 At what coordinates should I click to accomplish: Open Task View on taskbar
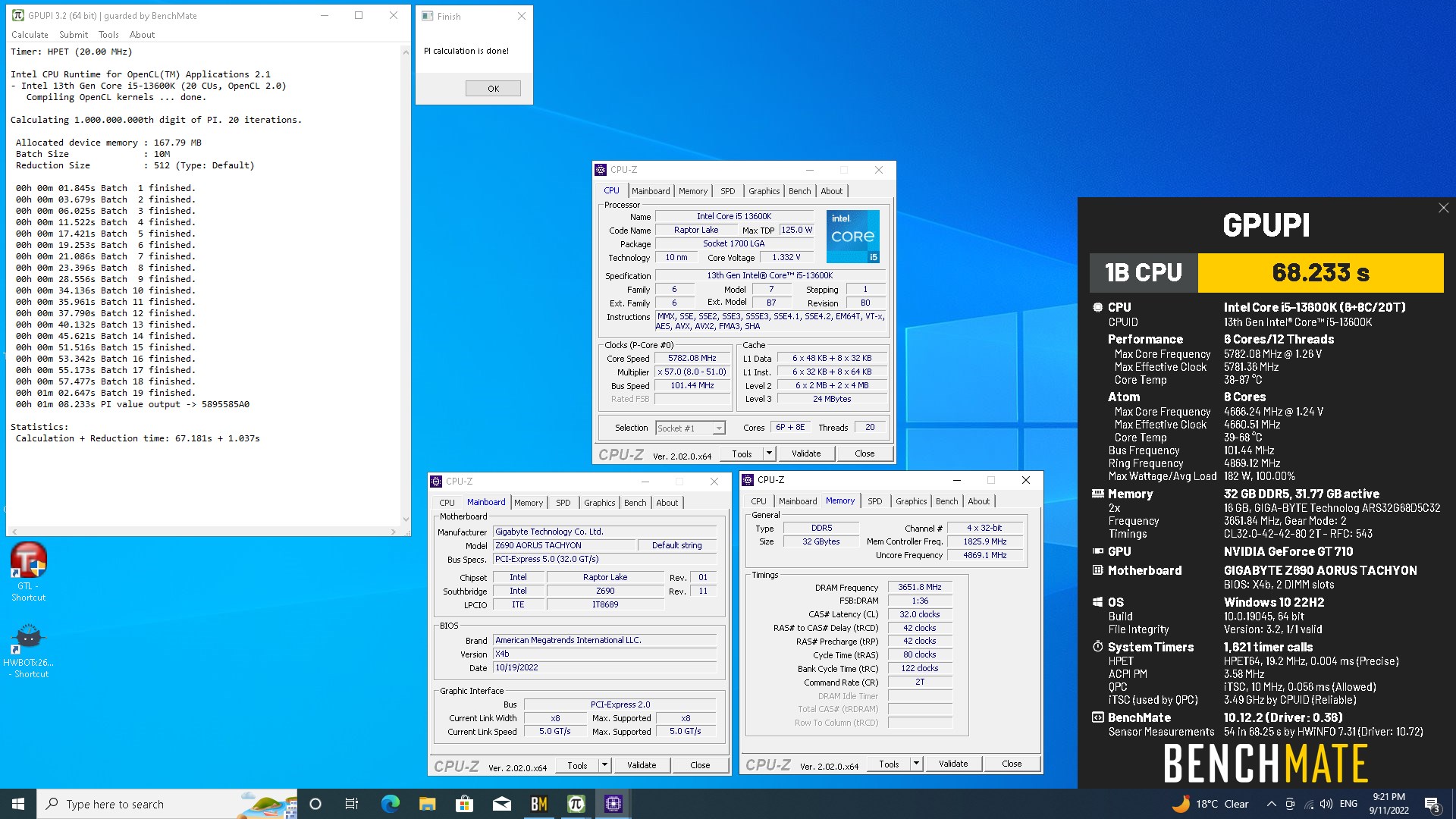point(351,804)
